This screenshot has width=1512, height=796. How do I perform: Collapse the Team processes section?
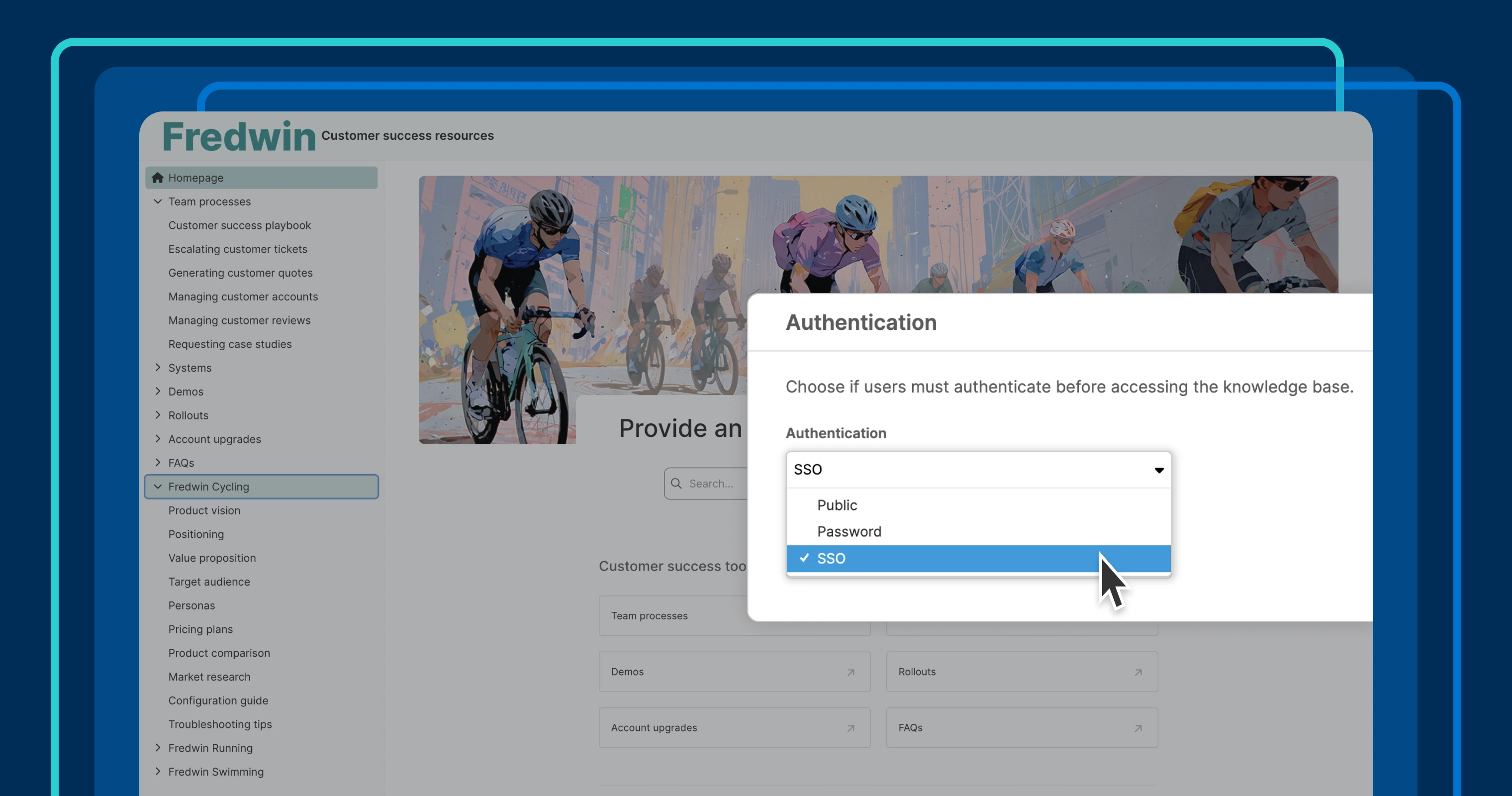(158, 201)
